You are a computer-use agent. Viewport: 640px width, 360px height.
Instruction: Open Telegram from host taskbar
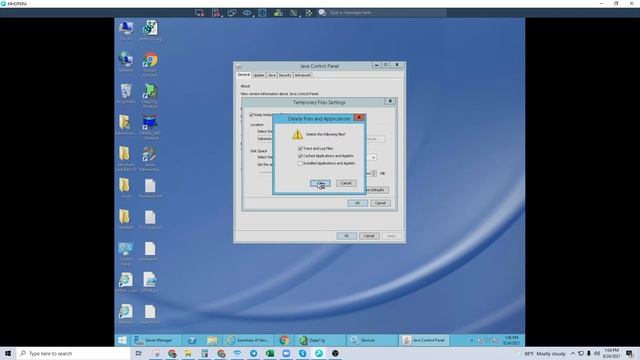[253, 353]
